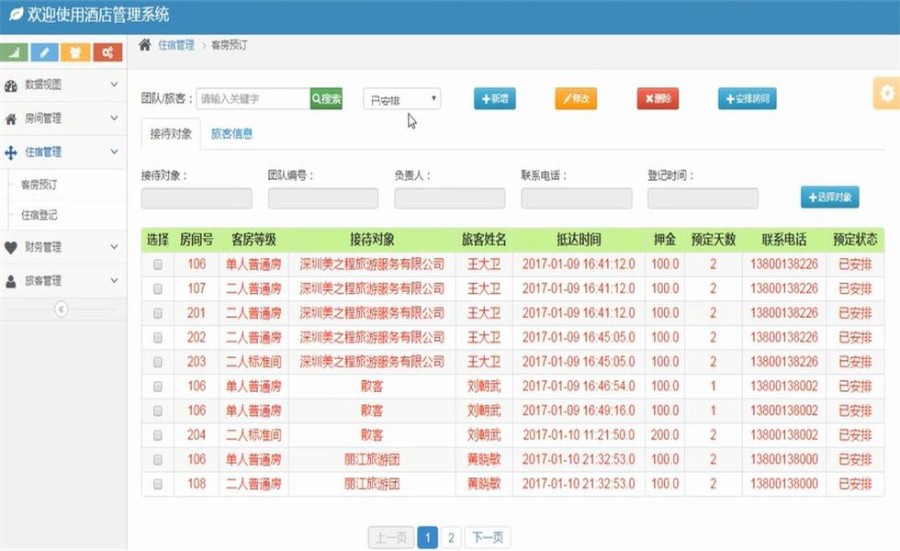The image size is (900, 551).
Task: Click 二人标准间 cell in room 203 row
Action: pos(254,362)
